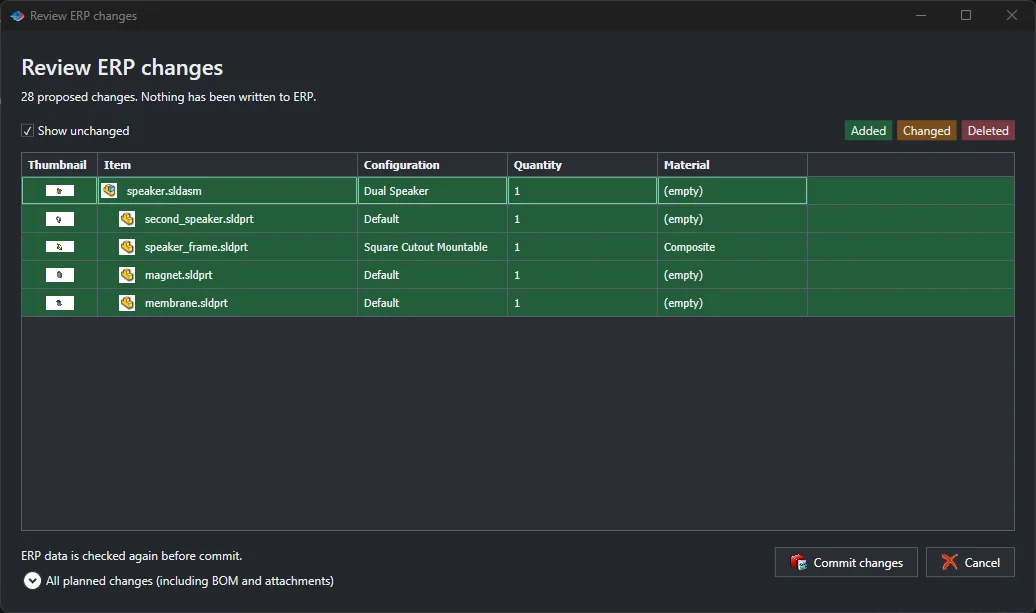Click the second_speaker.sldprt part icon
This screenshot has height=613, width=1036.
pos(127,219)
